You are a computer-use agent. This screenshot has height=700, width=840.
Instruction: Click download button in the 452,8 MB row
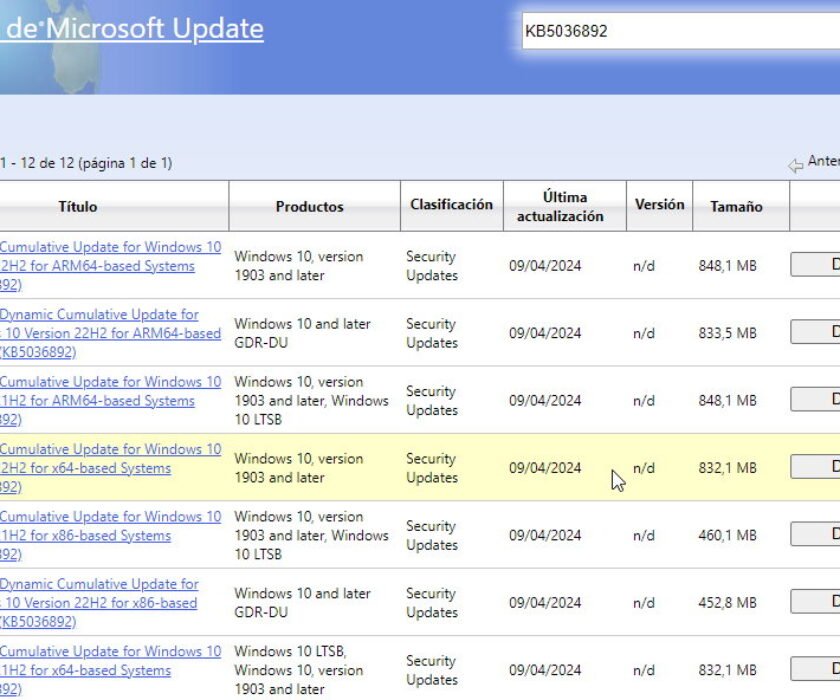(x=815, y=602)
